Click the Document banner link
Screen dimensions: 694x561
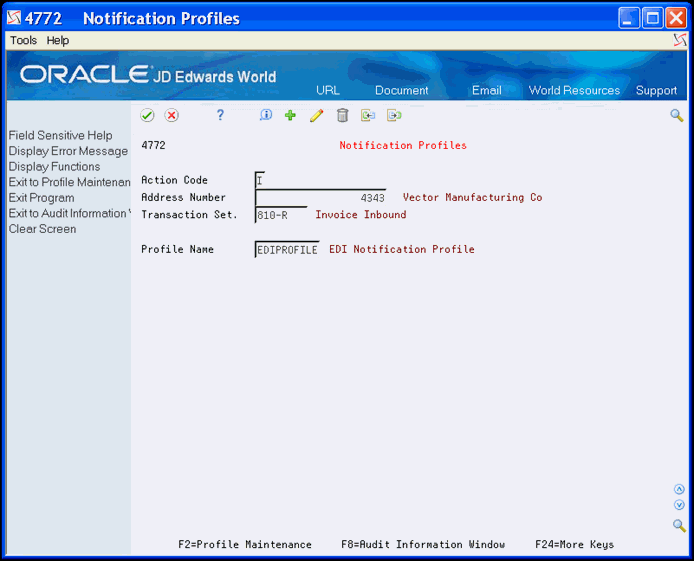tap(401, 90)
